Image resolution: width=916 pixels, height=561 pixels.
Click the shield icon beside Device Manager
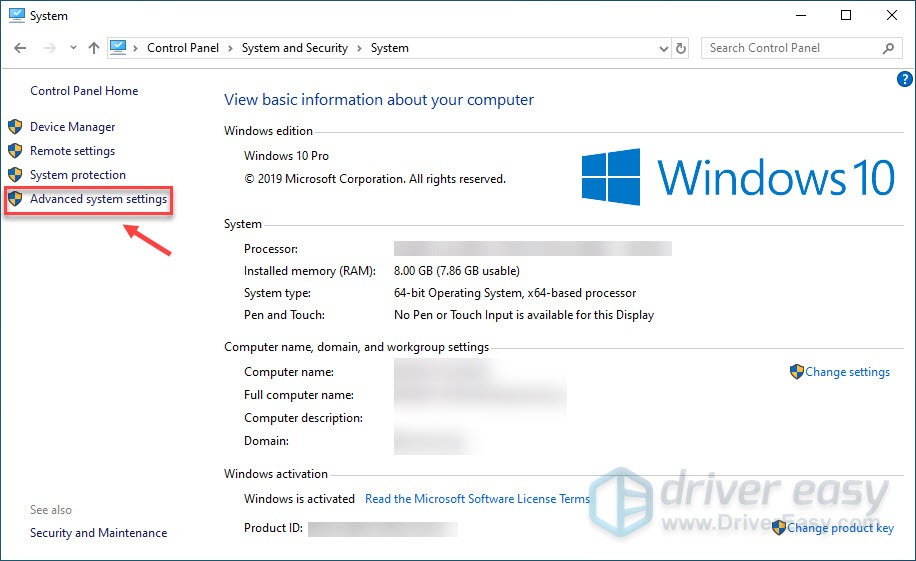point(15,127)
